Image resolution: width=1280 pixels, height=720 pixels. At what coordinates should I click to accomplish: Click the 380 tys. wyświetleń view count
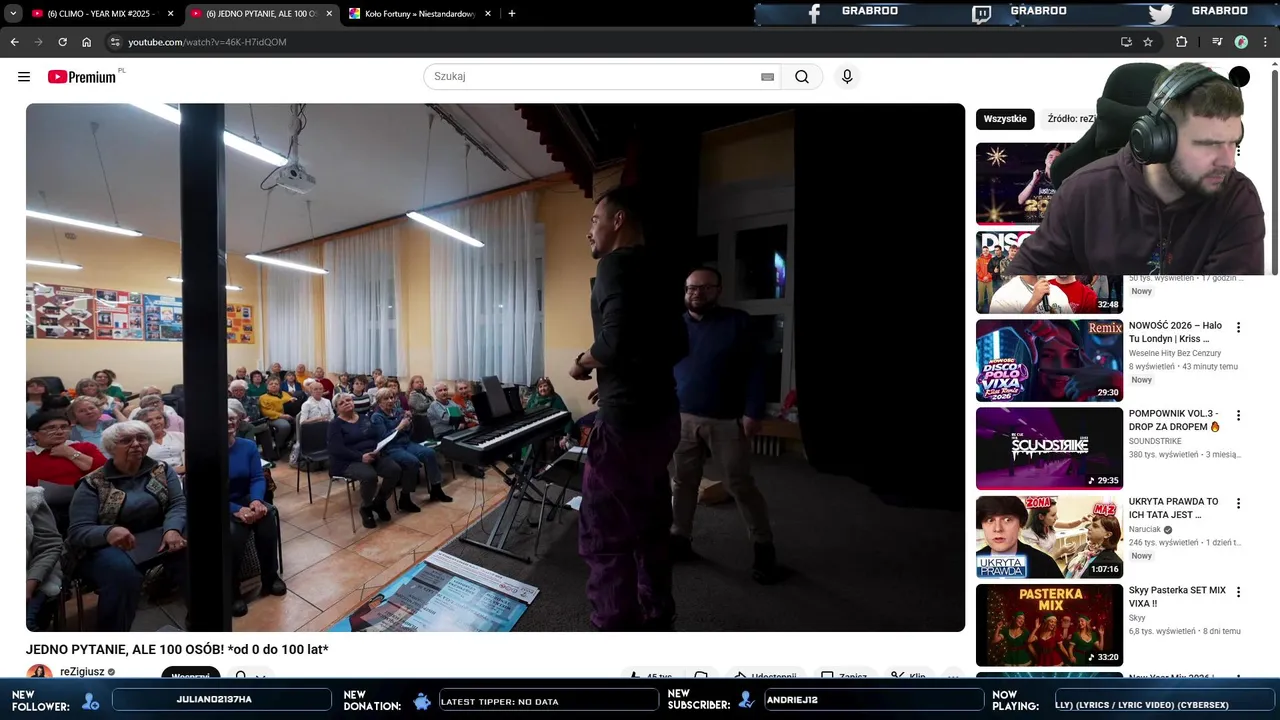(x=1163, y=454)
